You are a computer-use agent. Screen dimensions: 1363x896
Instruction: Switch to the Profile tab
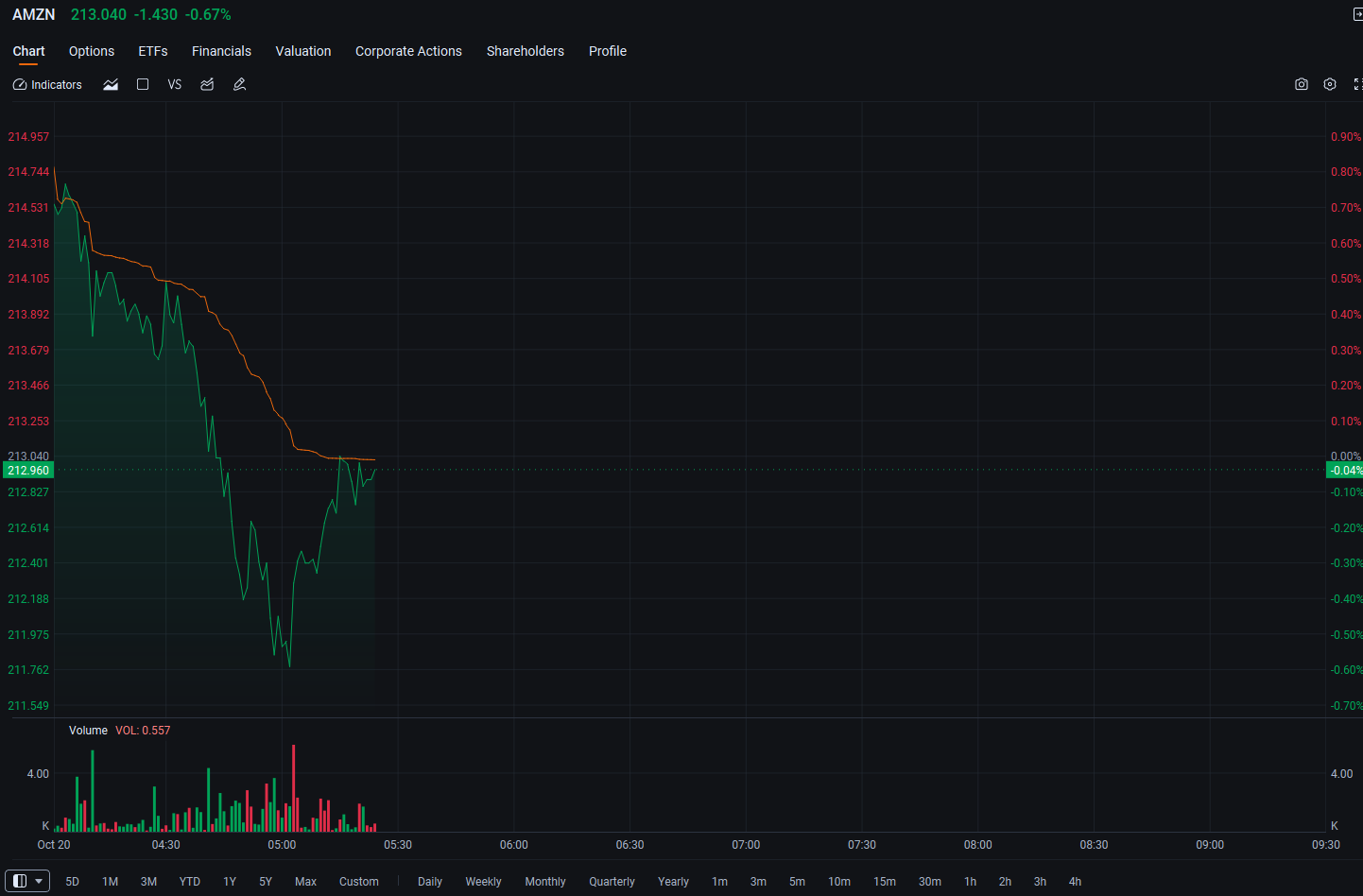coord(608,51)
